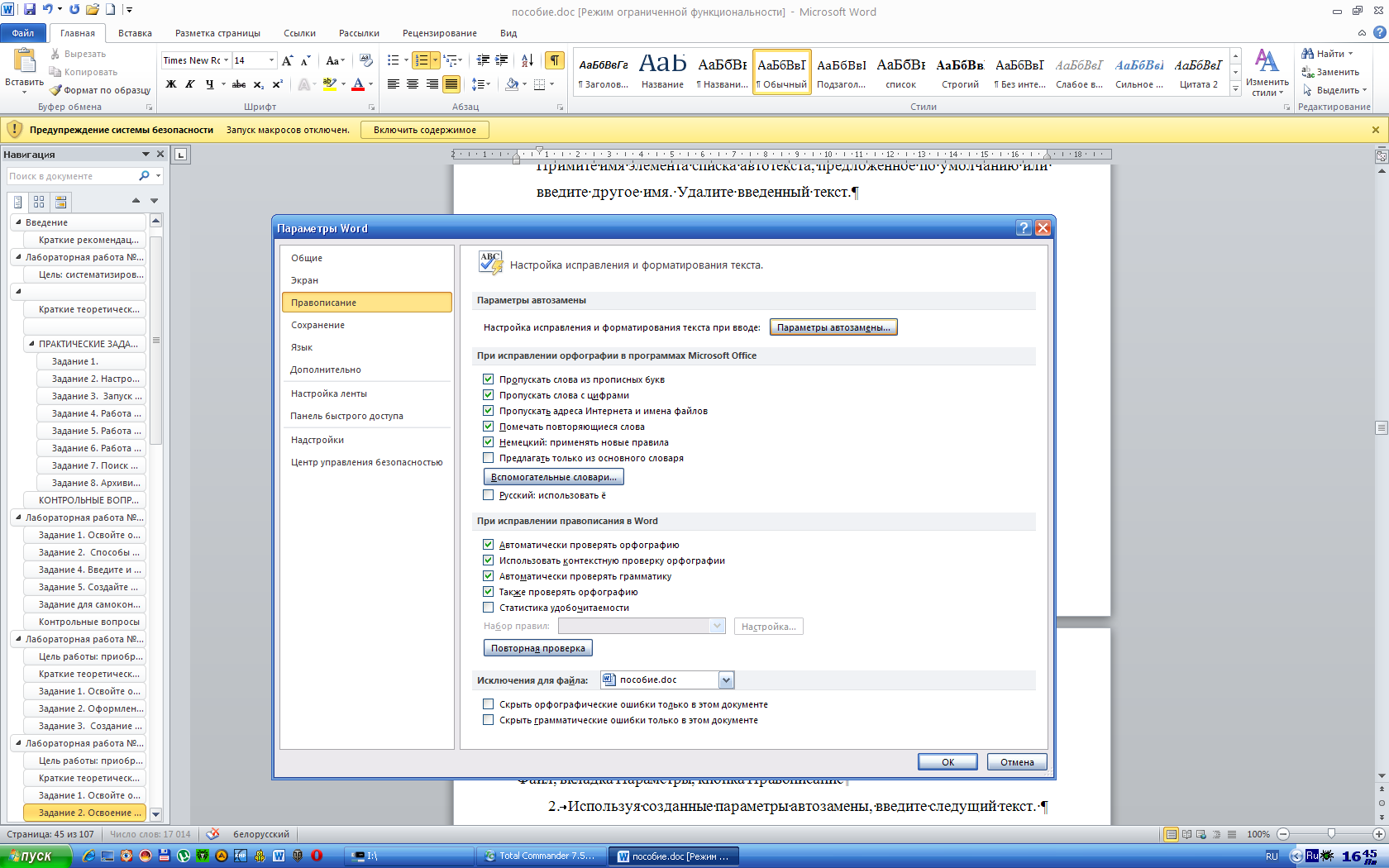Screen dimensions: 1389x868
Task: Open help with the Parameters Word question icon
Action: (x=1024, y=228)
